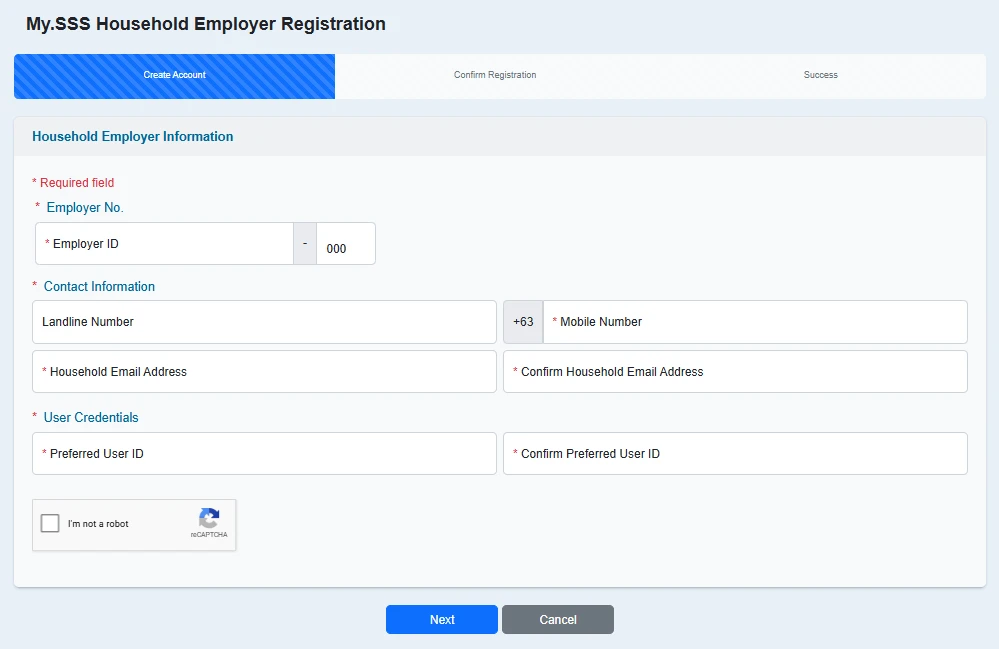
Task: Select the Create Account step tab
Action: (x=175, y=76)
